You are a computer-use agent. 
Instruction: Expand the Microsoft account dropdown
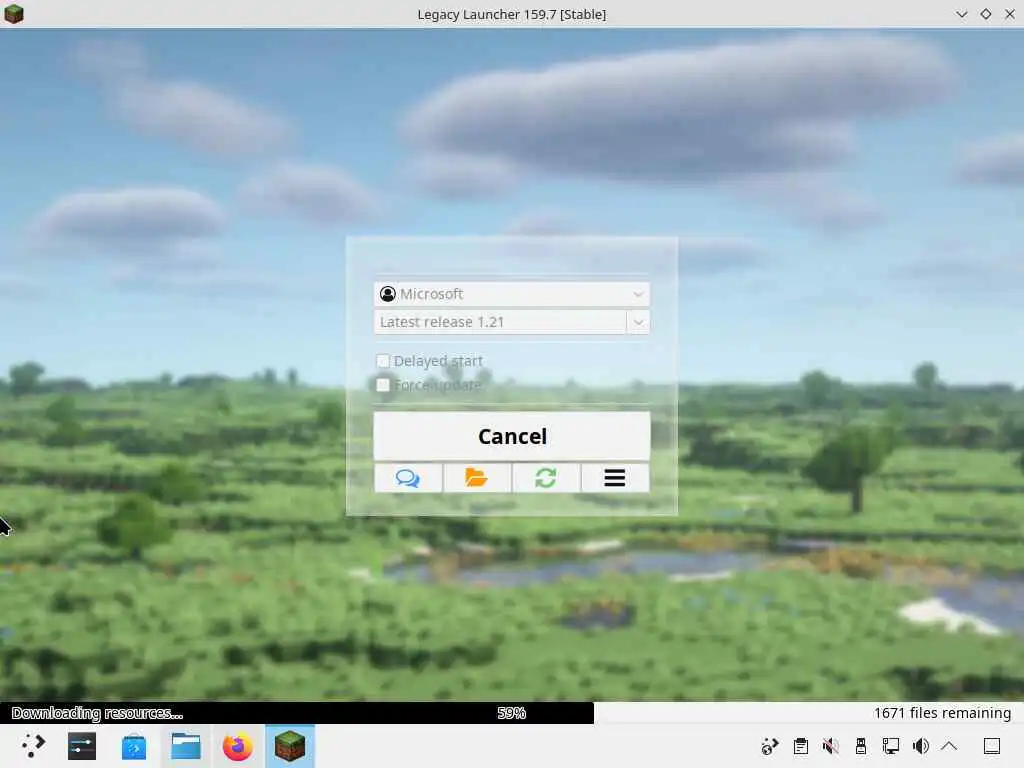[x=511, y=294]
